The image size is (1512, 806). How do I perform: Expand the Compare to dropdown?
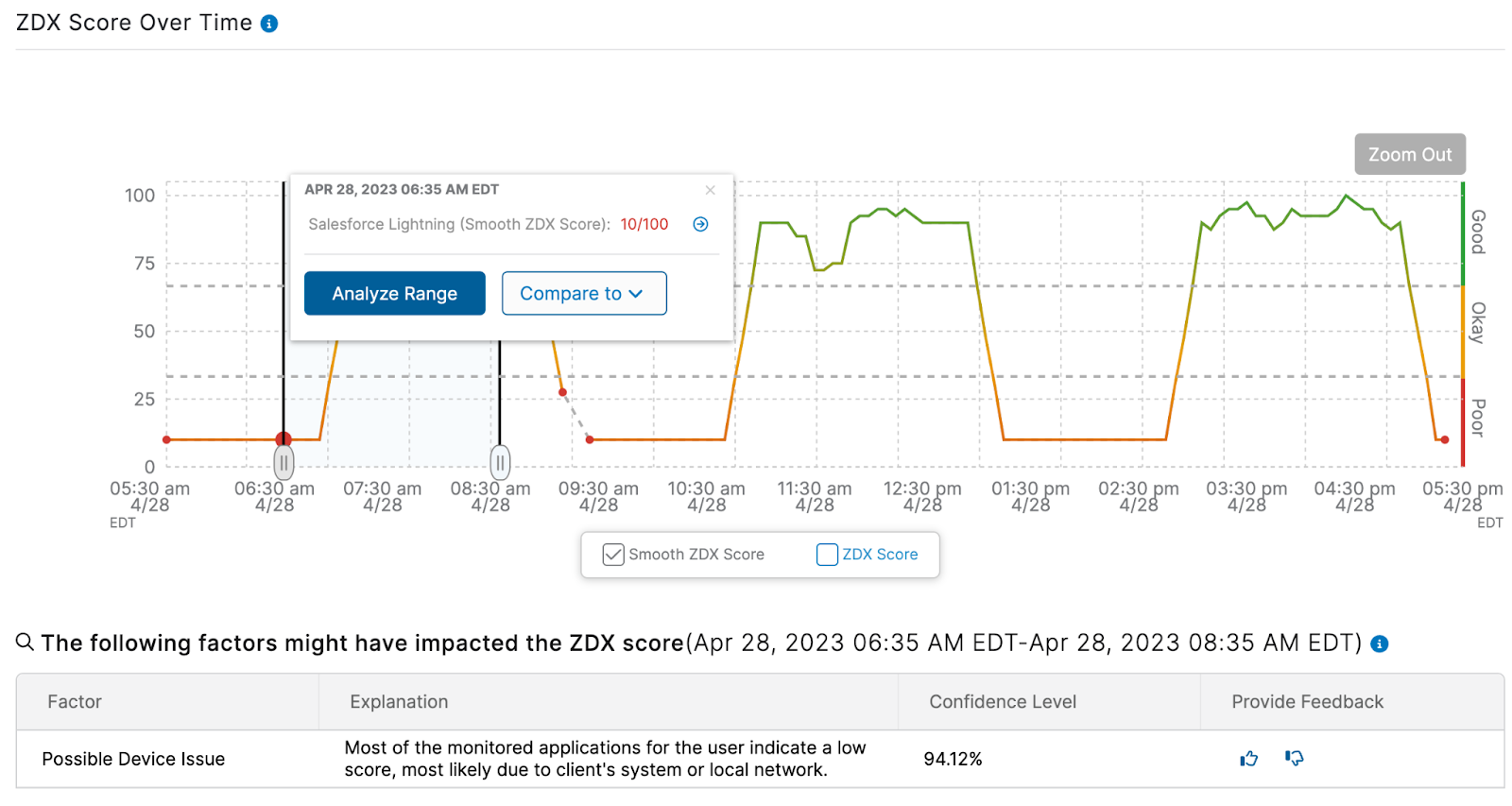[584, 294]
